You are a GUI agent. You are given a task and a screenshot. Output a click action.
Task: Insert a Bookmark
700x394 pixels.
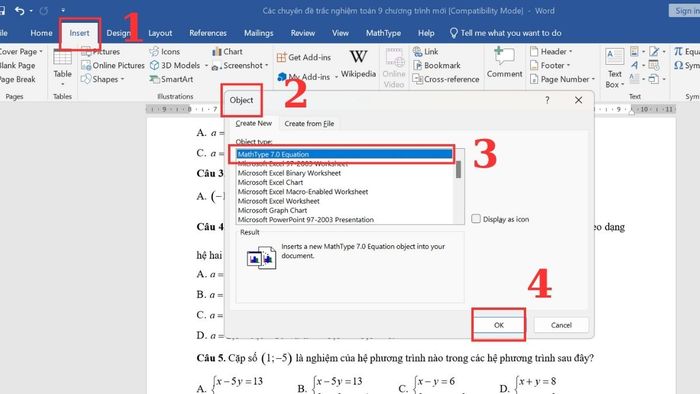[437, 66]
